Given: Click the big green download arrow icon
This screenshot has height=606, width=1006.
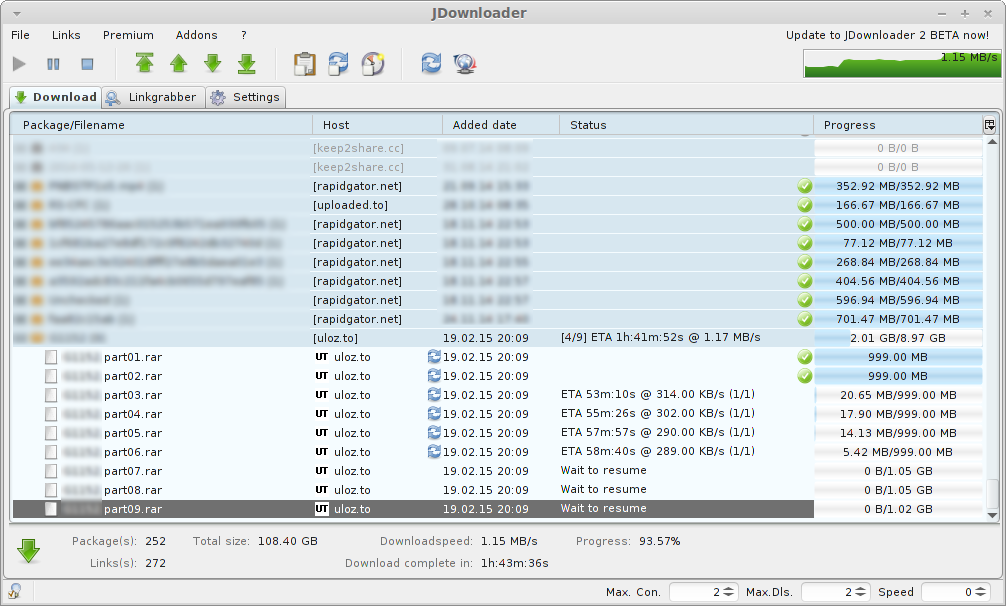Looking at the screenshot, I should point(28,551).
